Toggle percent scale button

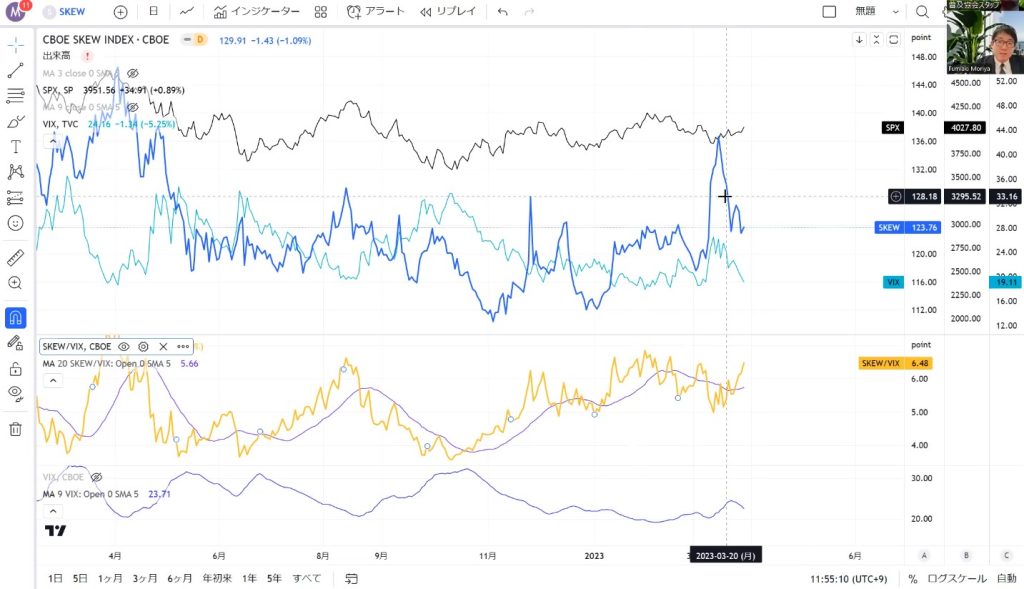tap(913, 579)
